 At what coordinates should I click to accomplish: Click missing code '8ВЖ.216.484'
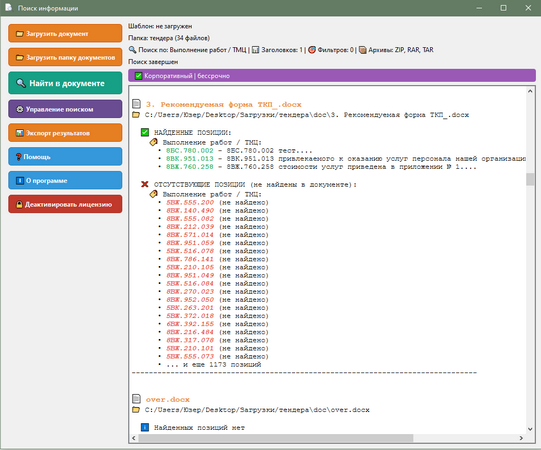point(190,332)
